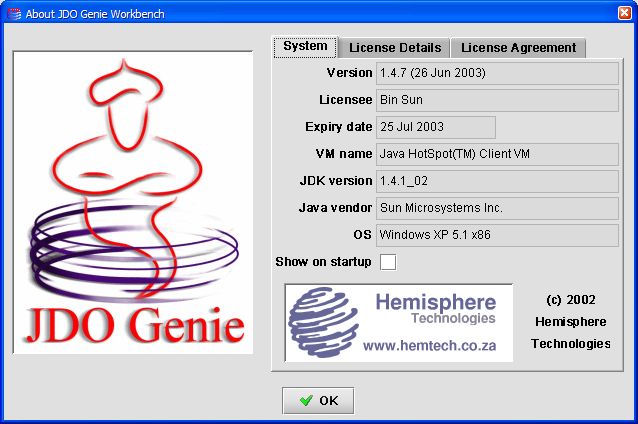Click the "Show on startup" label
The image size is (638, 424).
point(323,262)
